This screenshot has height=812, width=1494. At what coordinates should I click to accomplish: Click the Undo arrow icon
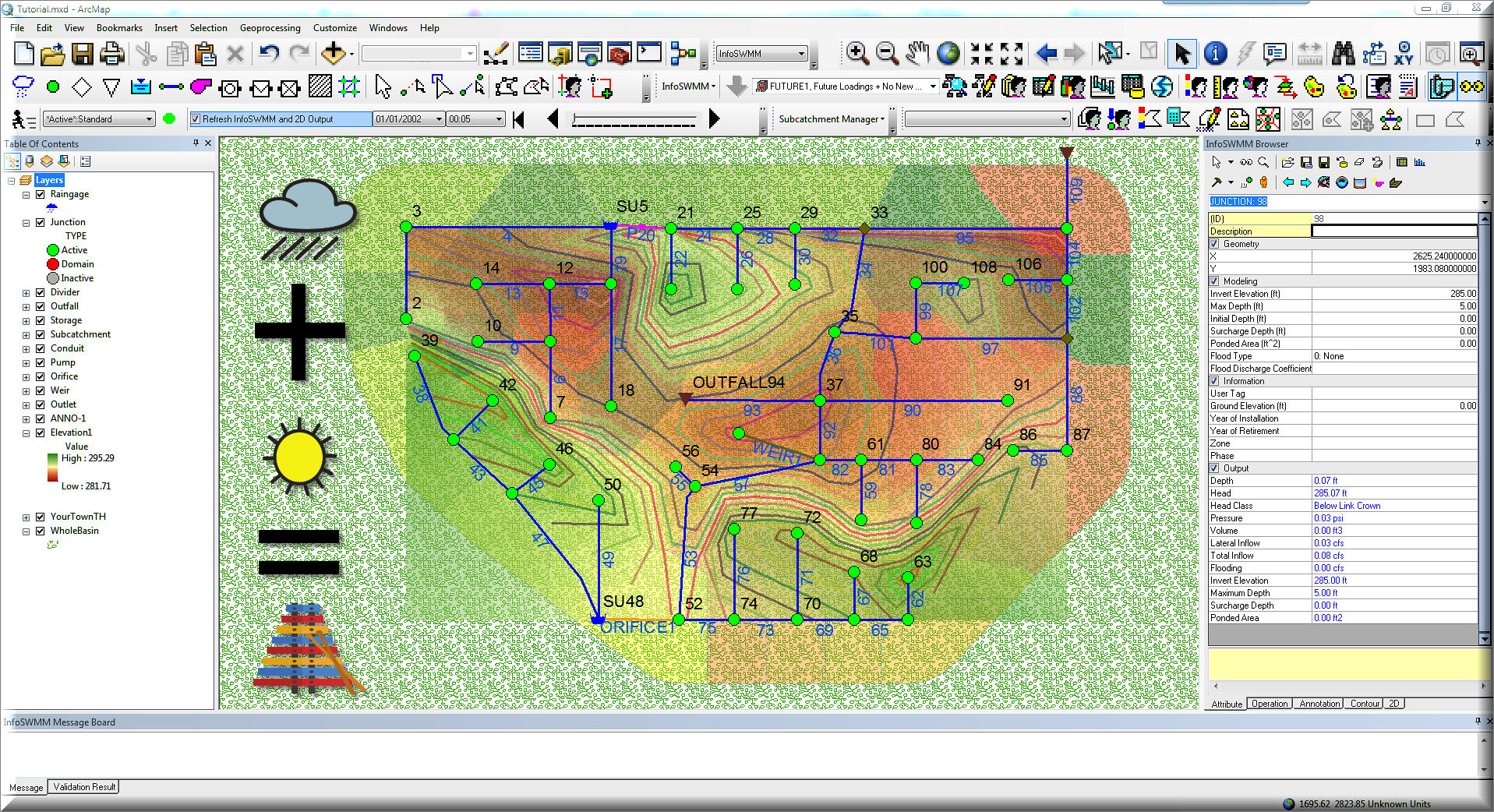pos(269,54)
